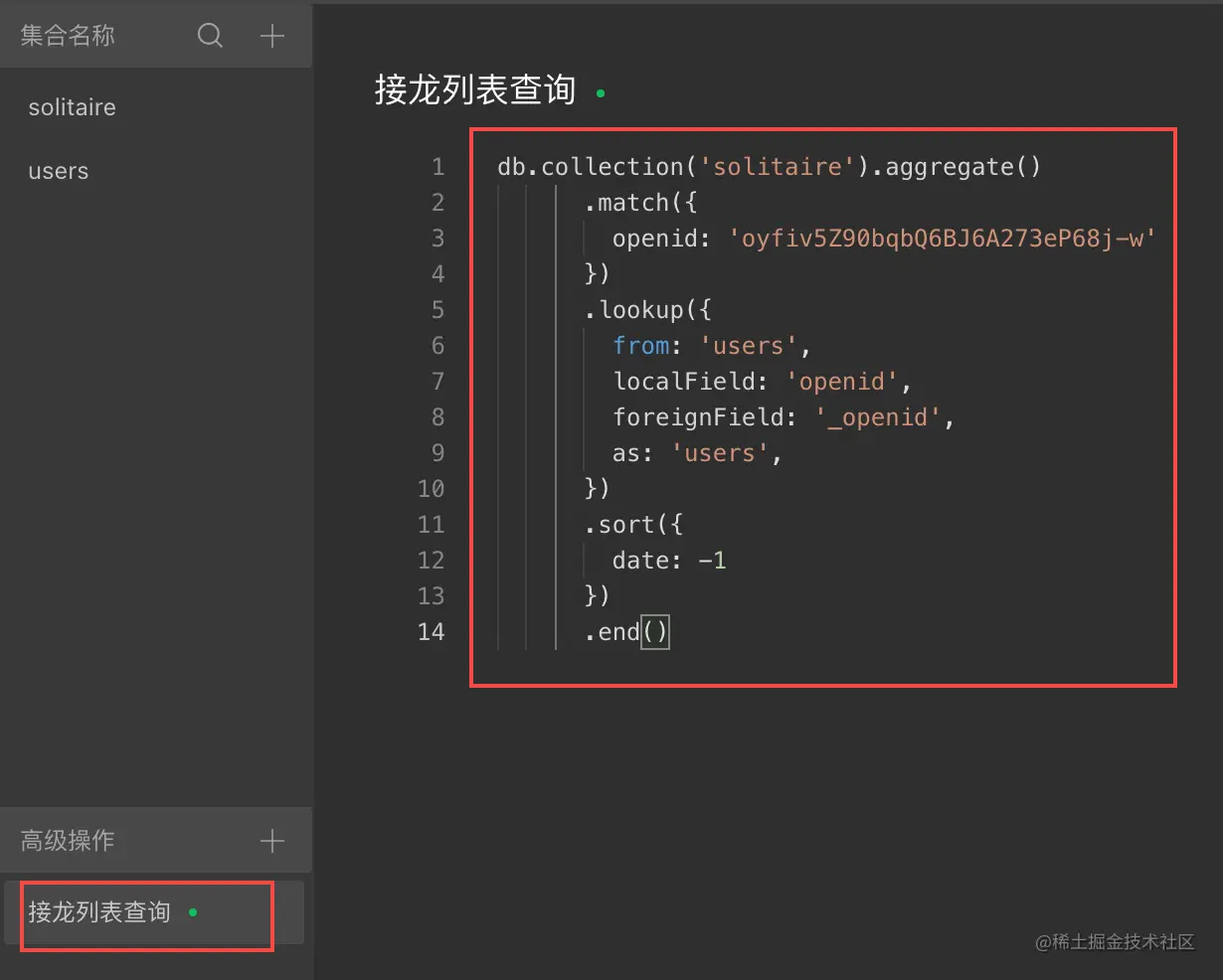Viewport: 1223px width, 980px height.
Task: Add a new collection with plus icon
Action: click(x=271, y=36)
